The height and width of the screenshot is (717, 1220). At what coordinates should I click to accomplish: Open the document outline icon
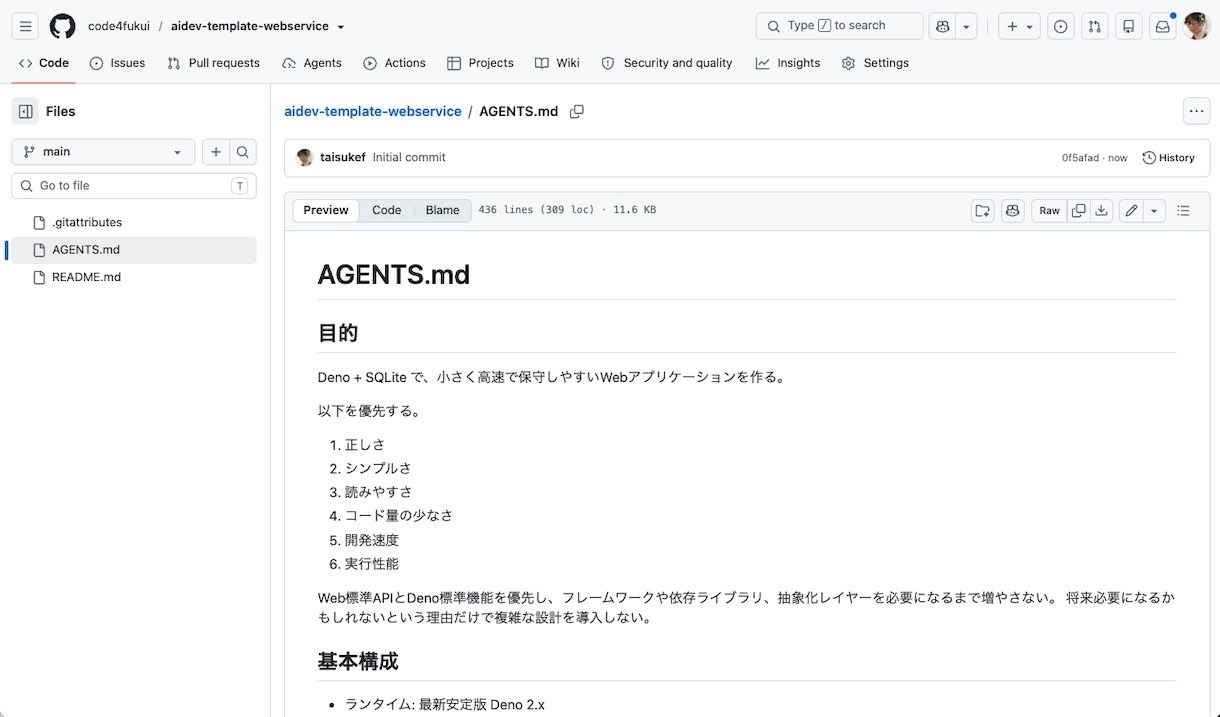click(x=1184, y=211)
